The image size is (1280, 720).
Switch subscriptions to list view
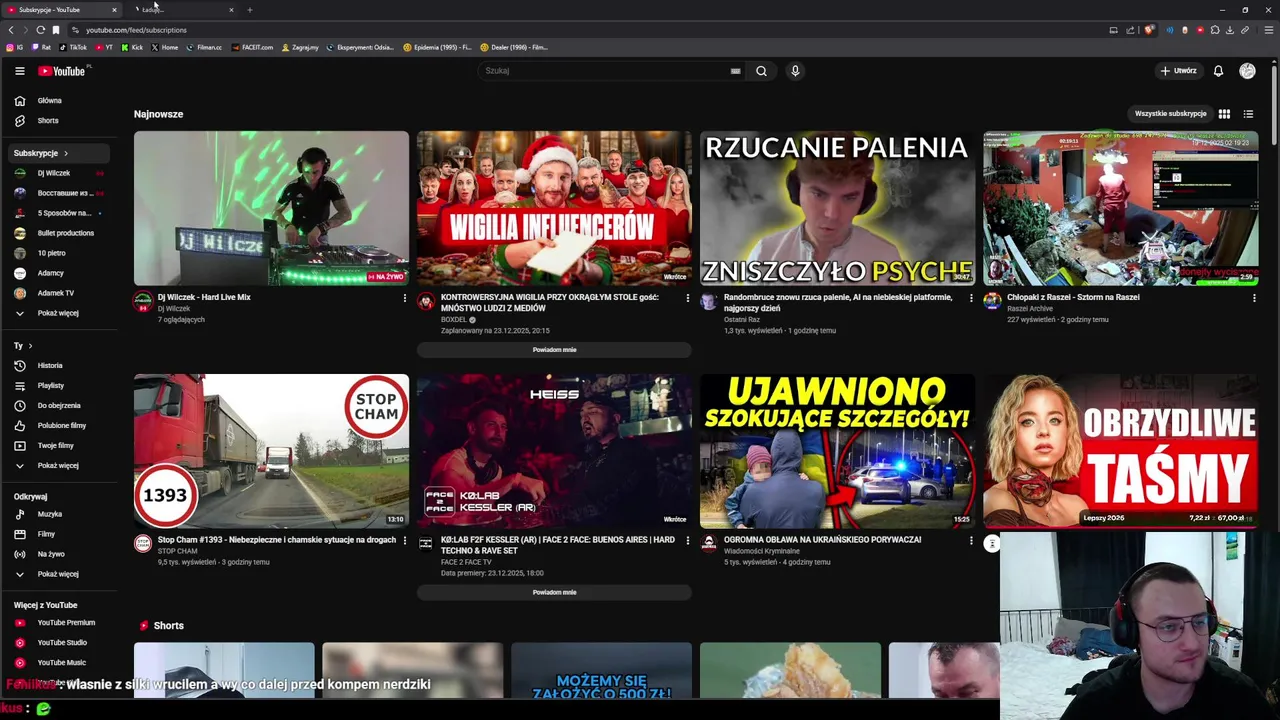pyautogui.click(x=1248, y=114)
